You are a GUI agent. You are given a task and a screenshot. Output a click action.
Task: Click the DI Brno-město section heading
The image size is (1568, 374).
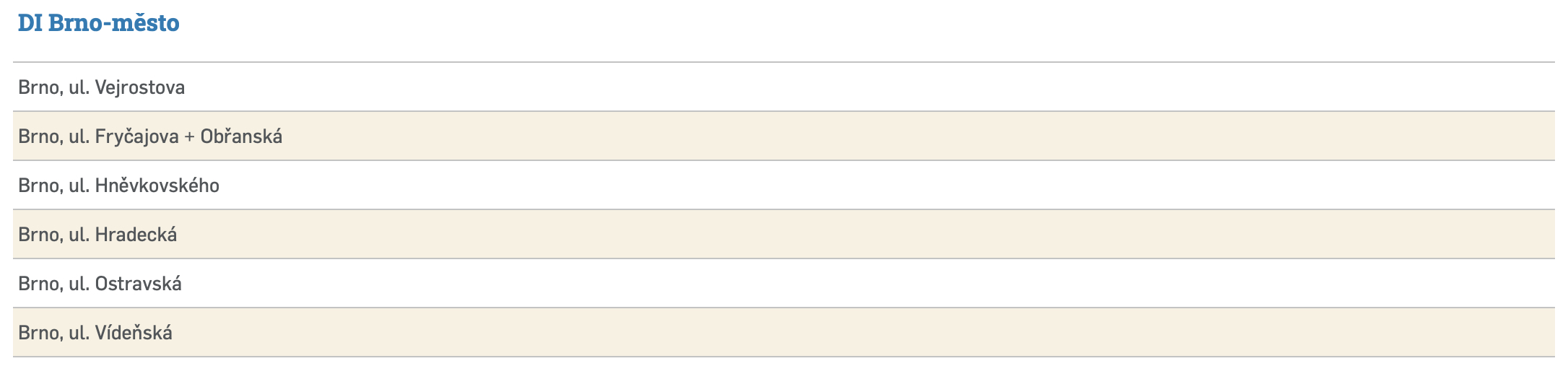[98, 23]
